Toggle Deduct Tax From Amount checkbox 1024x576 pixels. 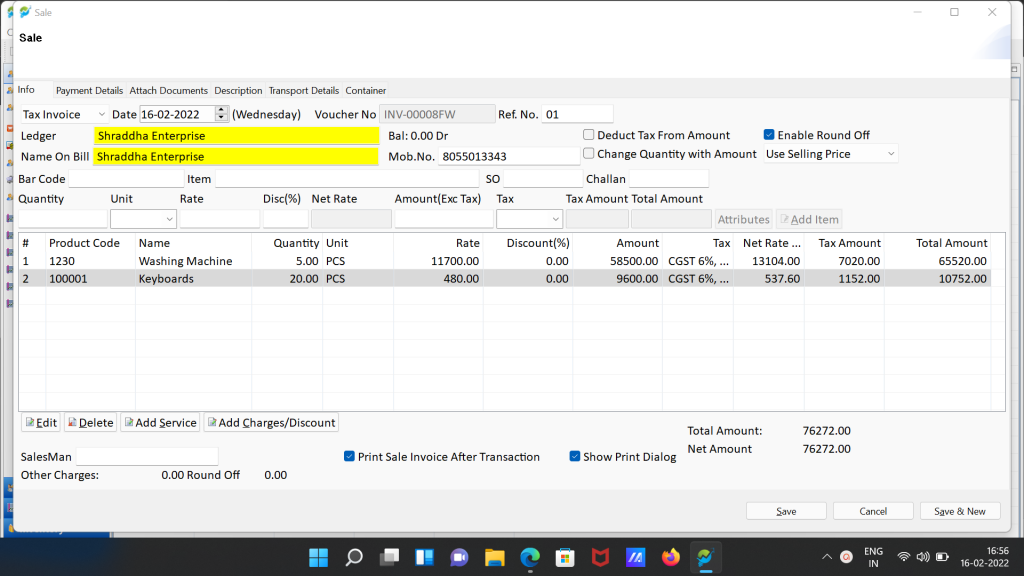[589, 135]
